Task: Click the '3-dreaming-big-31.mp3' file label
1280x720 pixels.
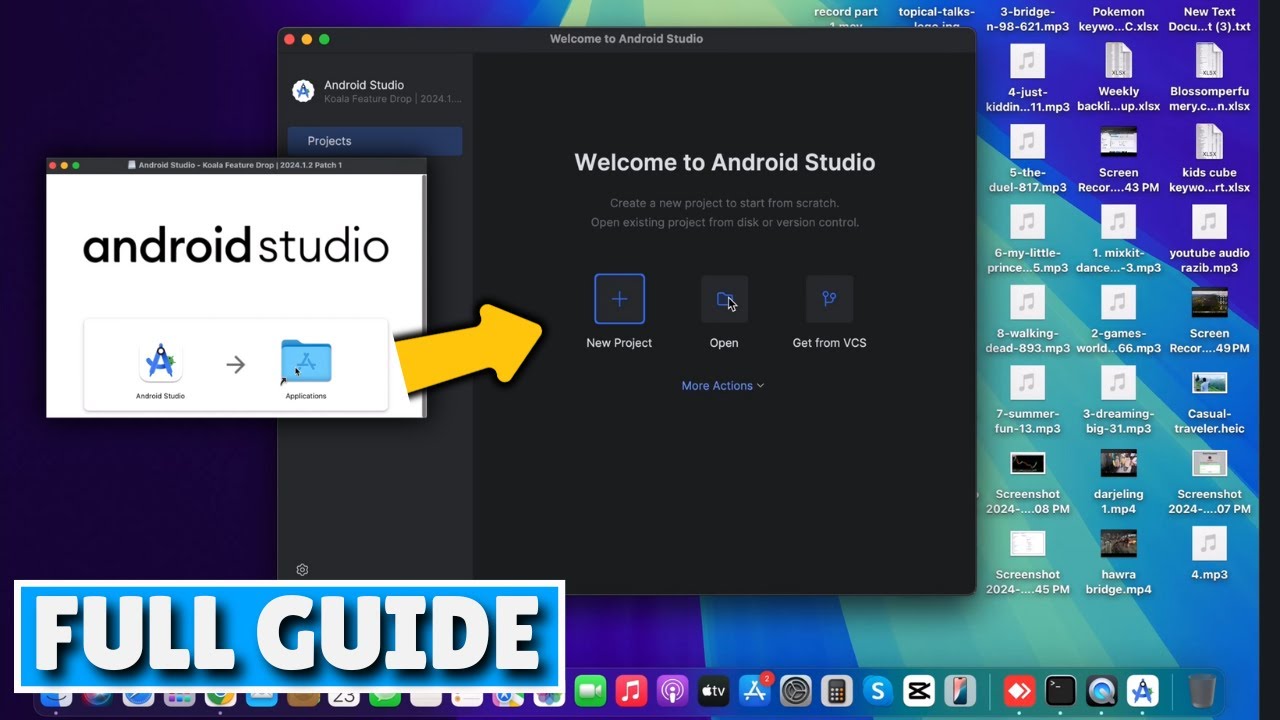Action: point(1118,421)
